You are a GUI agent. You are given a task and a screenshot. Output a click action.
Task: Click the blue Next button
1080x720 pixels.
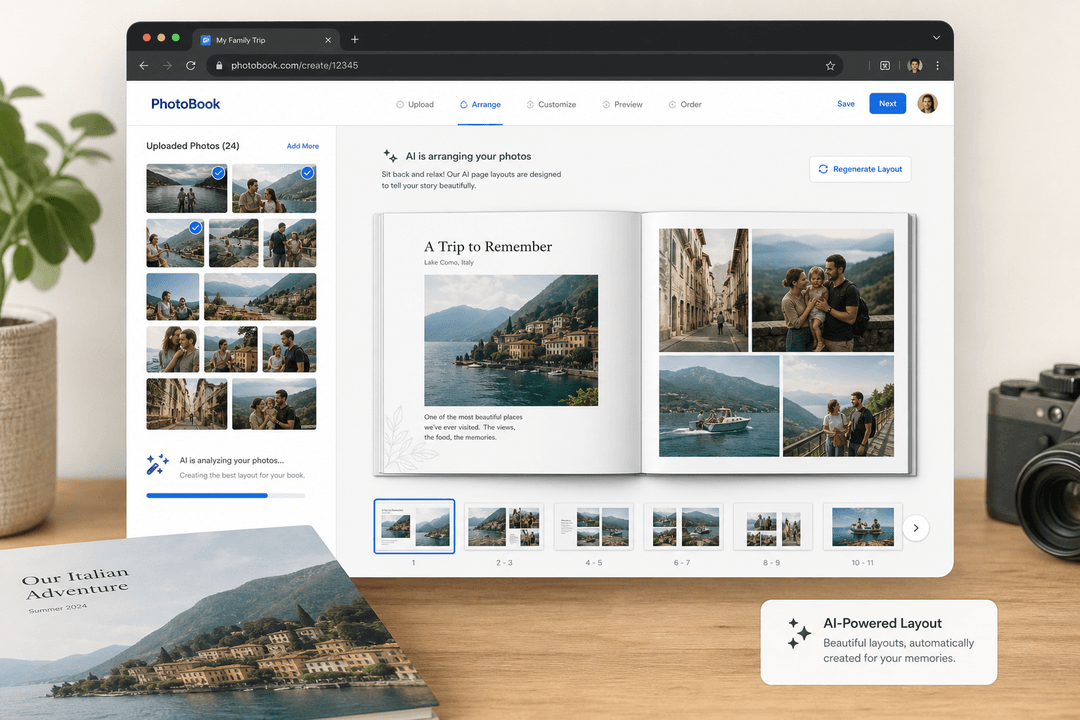pyautogui.click(x=887, y=103)
